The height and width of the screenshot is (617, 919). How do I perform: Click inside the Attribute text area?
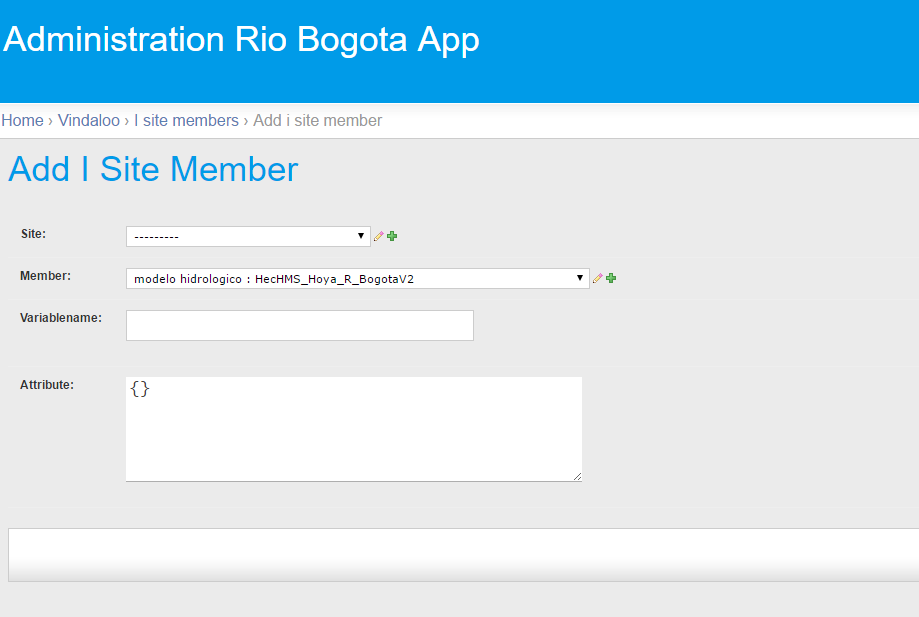click(x=354, y=429)
